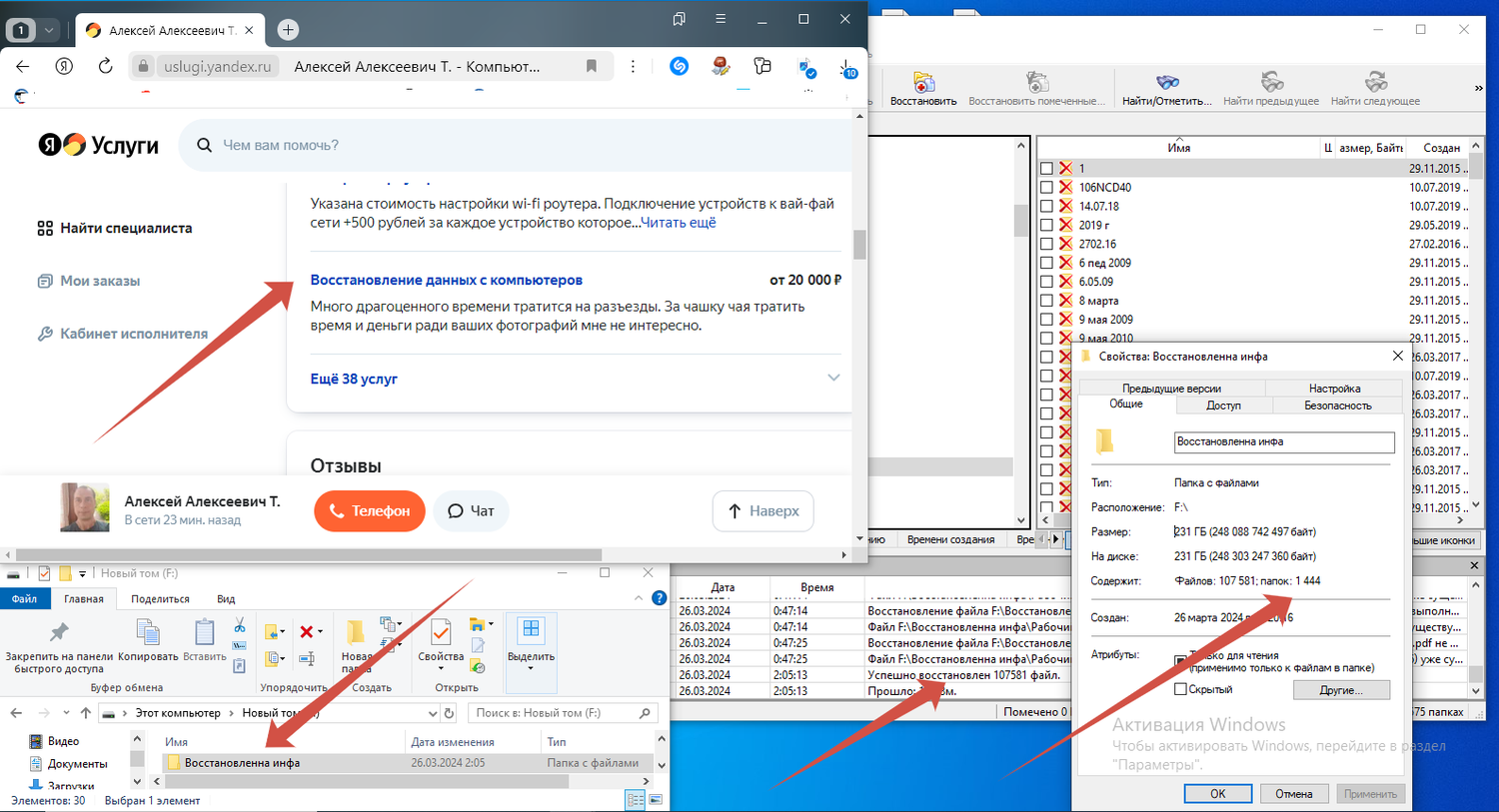Expand Ещё 38 услуг section chevron
The height and width of the screenshot is (812, 1499).
(833, 378)
